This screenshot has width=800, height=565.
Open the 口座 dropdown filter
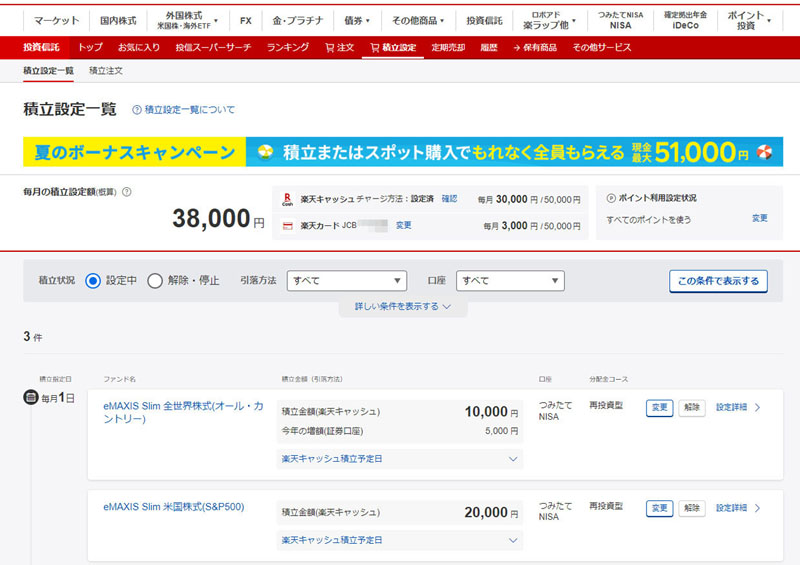510,281
